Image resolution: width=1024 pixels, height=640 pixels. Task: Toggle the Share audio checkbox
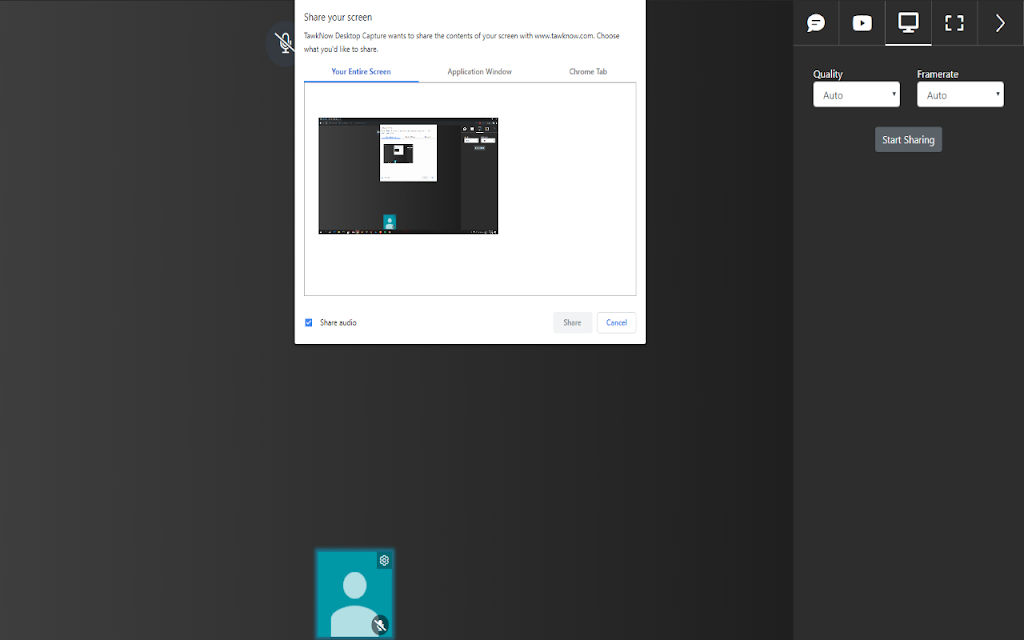point(309,323)
